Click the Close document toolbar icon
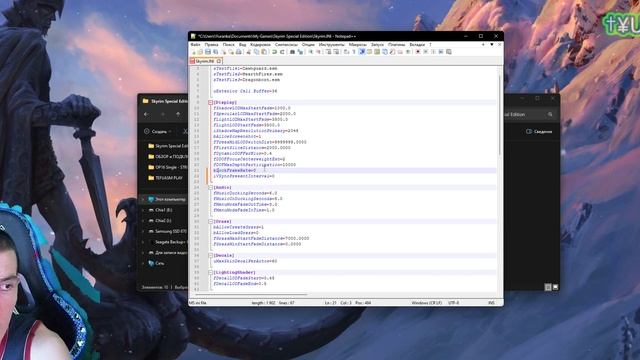 click(x=224, y=52)
